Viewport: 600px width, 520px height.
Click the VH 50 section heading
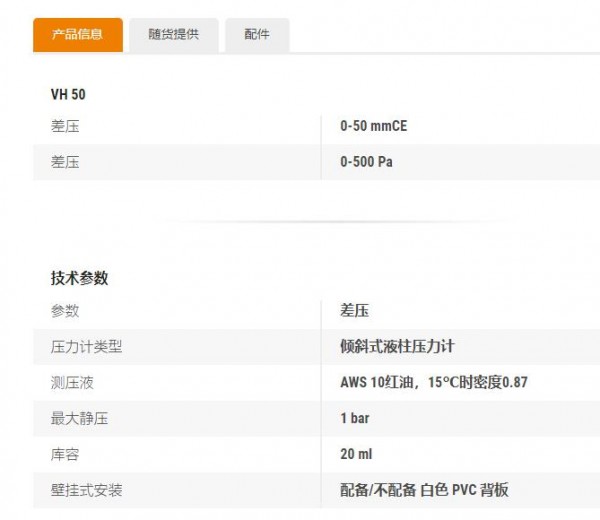click(x=68, y=94)
